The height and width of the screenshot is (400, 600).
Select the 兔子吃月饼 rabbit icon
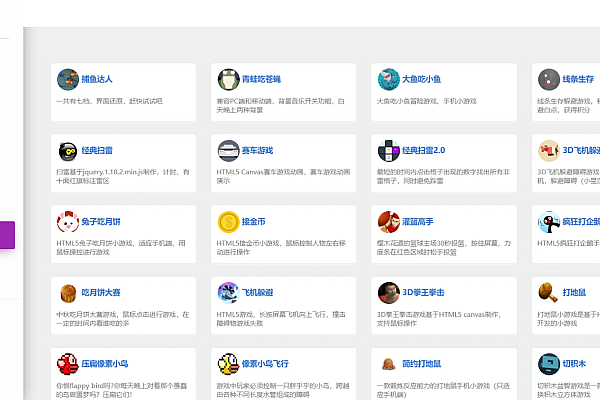pos(67,221)
